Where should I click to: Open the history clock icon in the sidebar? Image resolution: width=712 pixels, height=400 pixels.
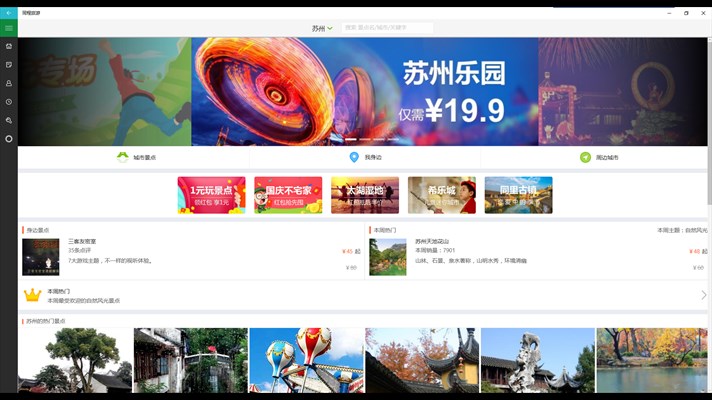coord(9,102)
